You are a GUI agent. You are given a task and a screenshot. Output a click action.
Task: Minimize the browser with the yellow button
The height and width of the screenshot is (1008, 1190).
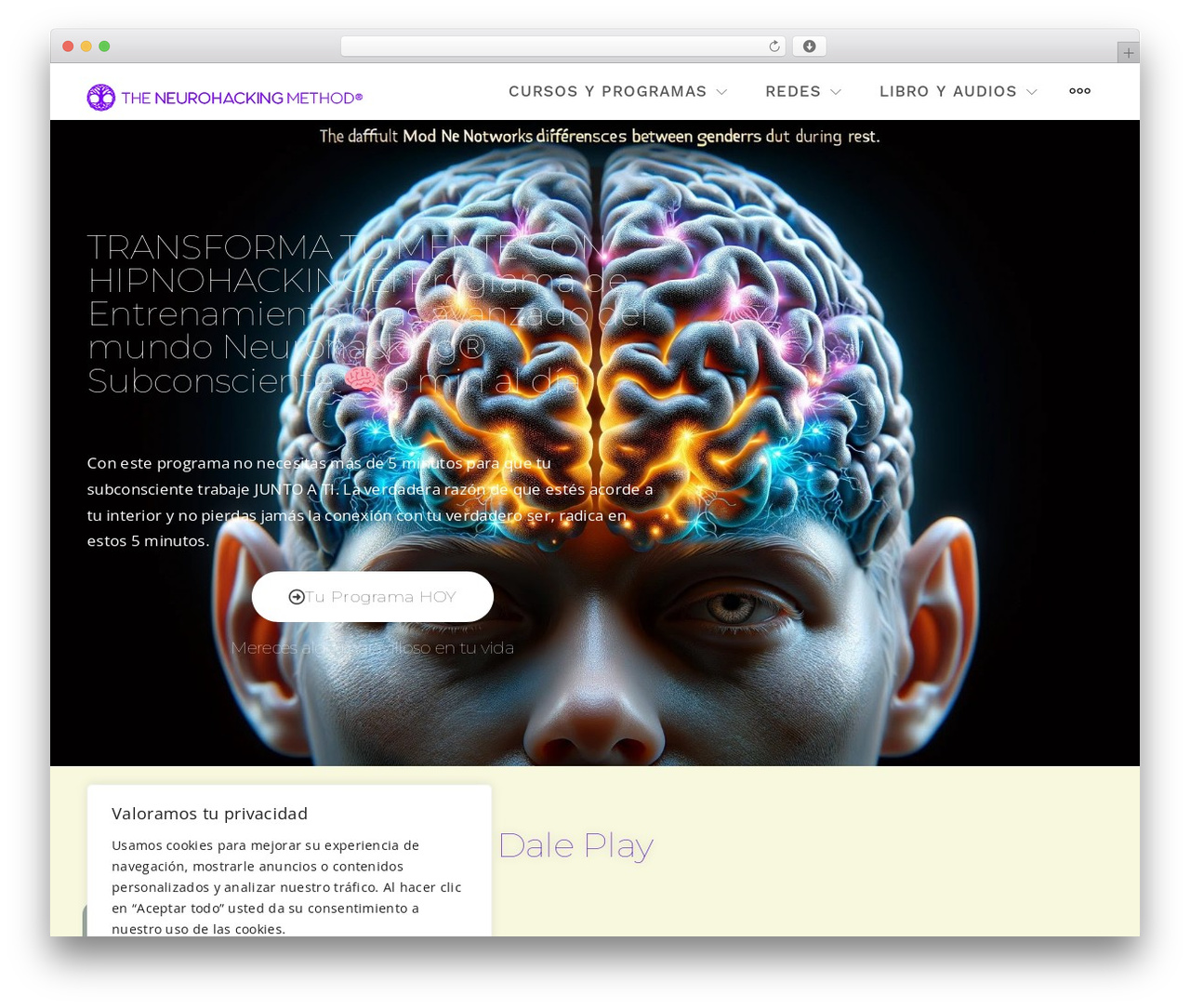point(86,46)
